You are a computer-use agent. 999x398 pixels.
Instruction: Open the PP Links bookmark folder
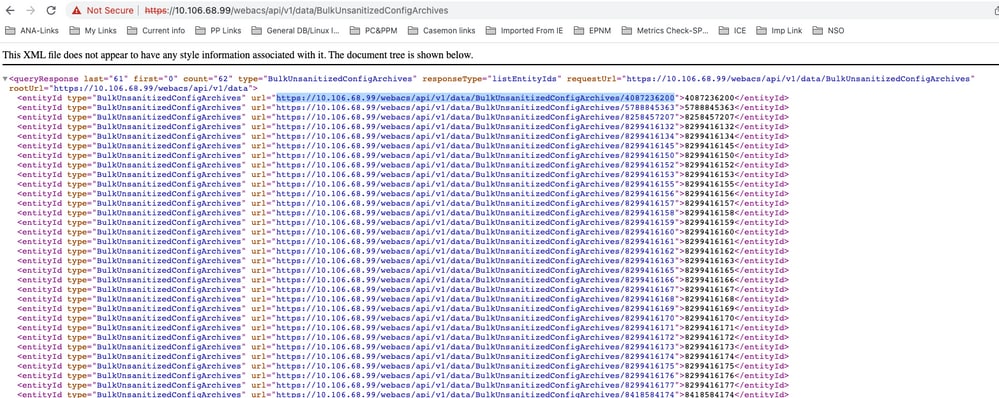click(218, 30)
